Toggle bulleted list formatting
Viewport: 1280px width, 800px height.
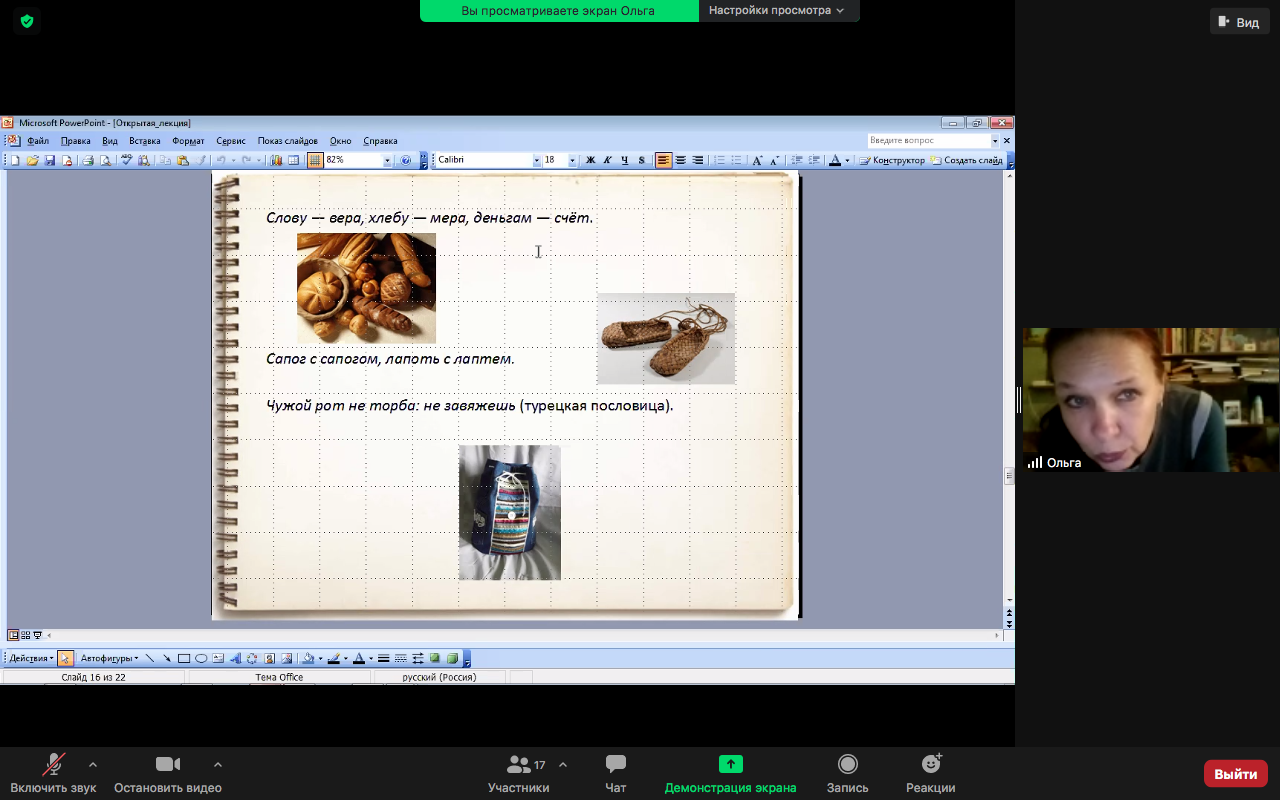click(x=737, y=160)
